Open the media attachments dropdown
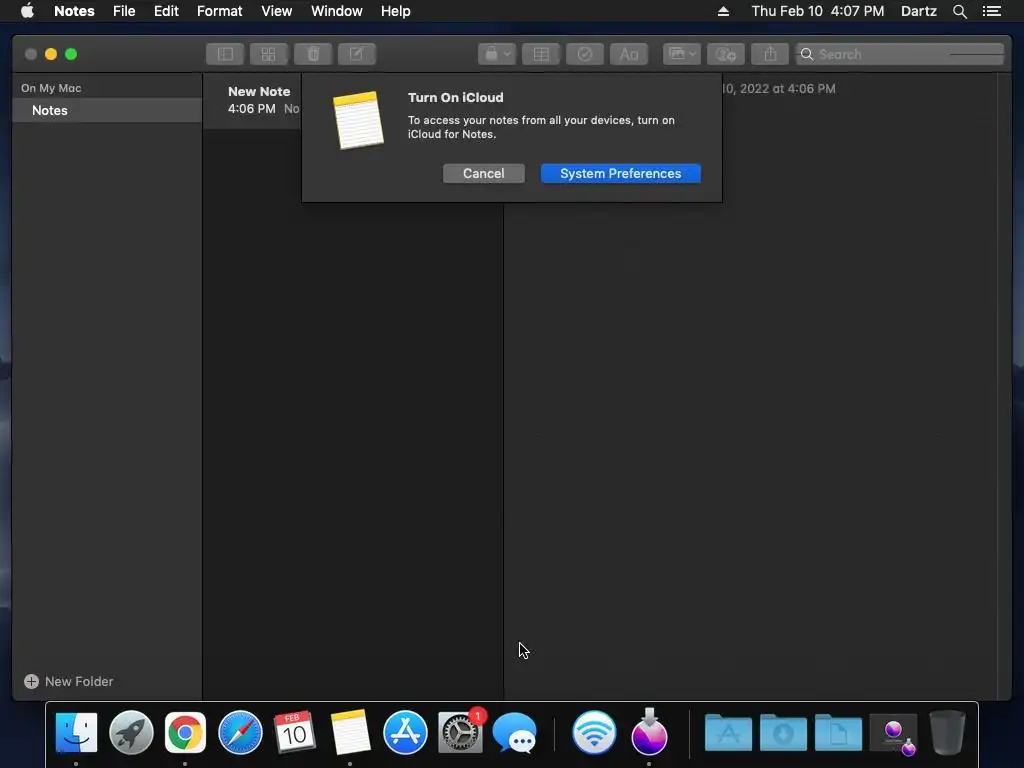The width and height of the screenshot is (1024, 768). click(682, 54)
